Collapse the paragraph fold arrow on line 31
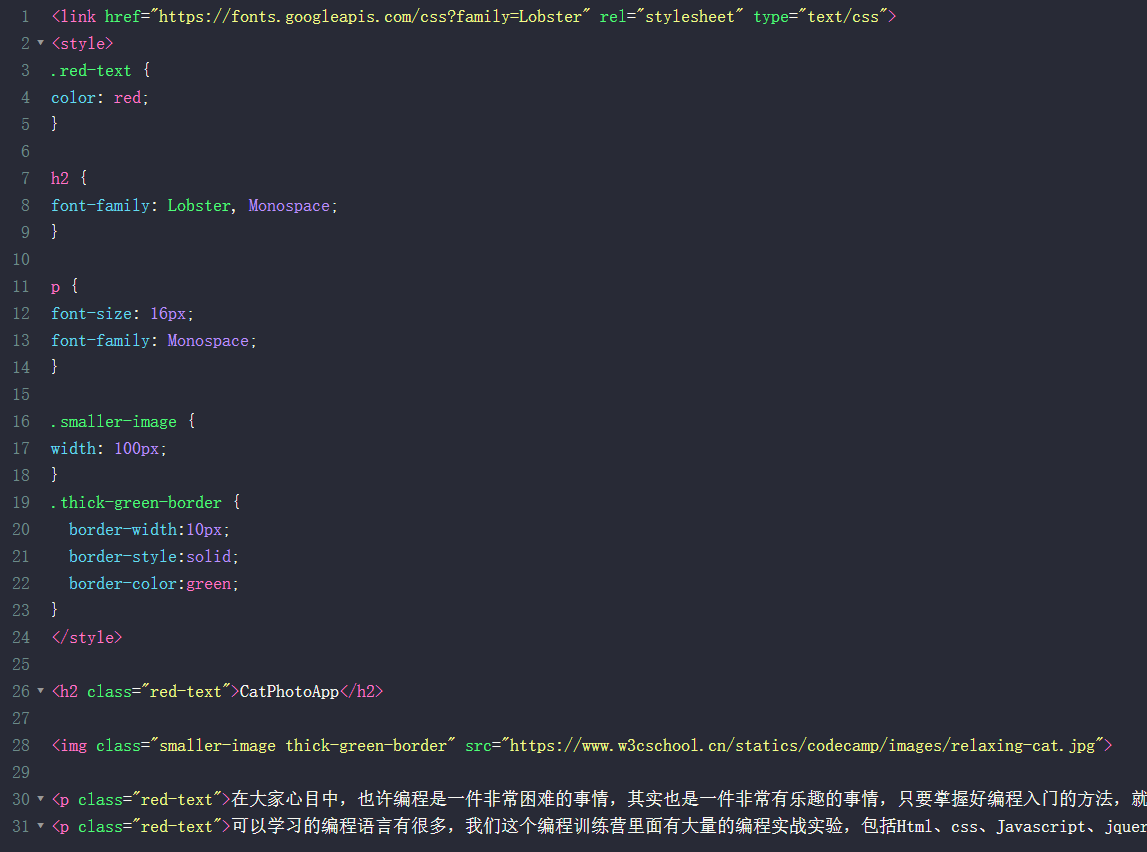Viewport: 1147px width, 852px height. pos(40,826)
